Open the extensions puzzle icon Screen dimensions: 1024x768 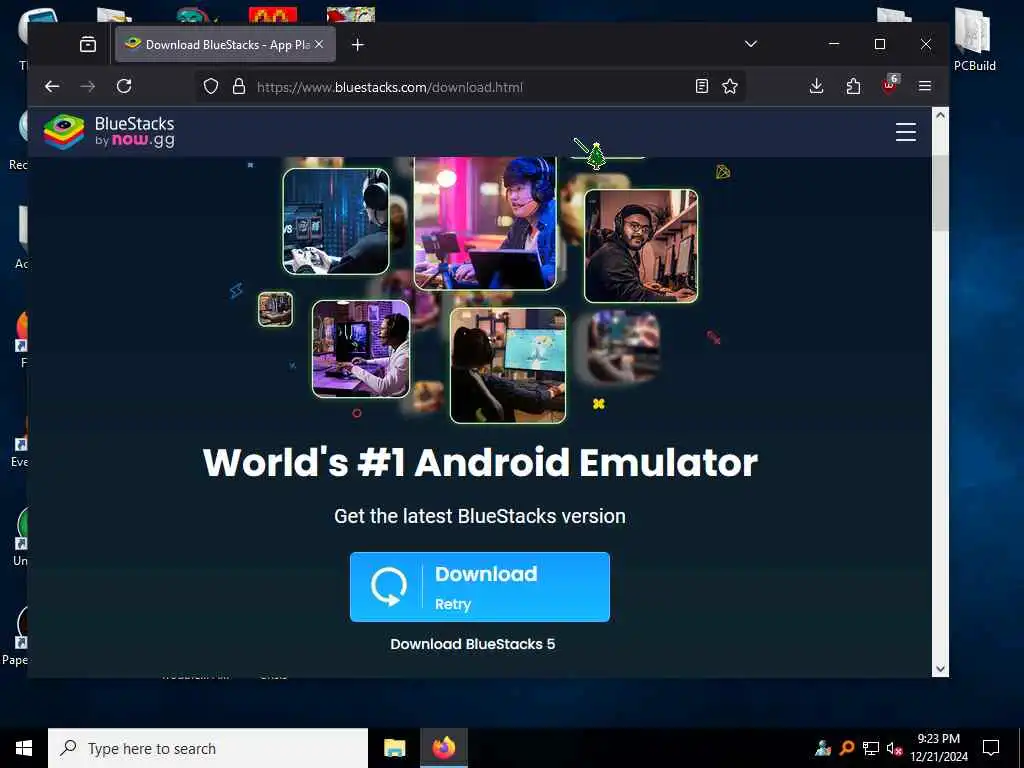pos(853,86)
